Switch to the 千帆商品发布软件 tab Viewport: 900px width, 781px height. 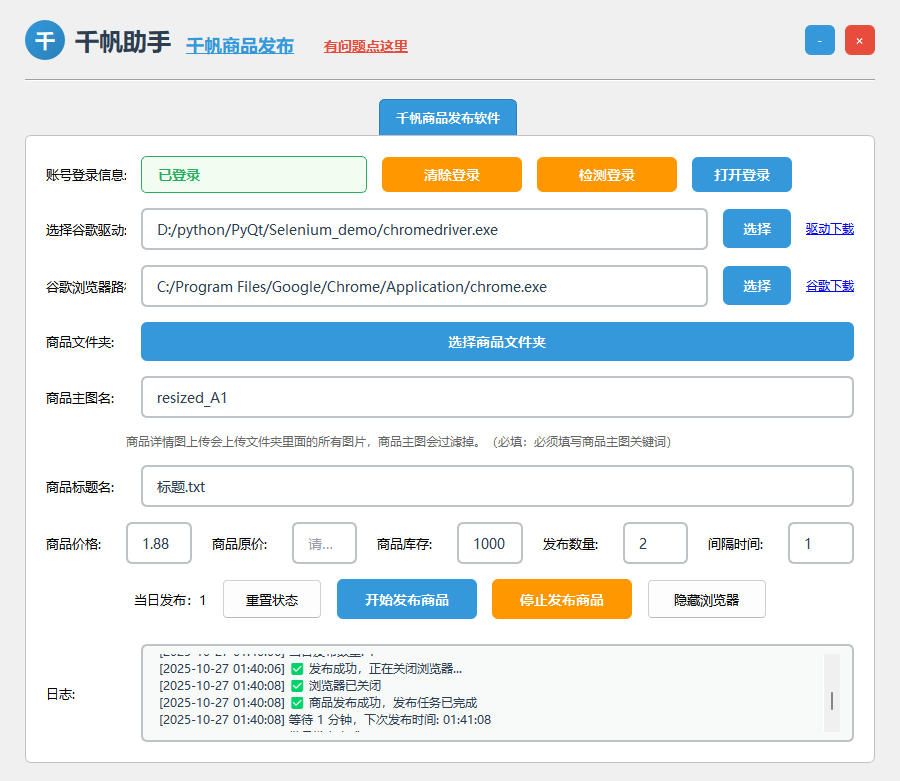(x=447, y=116)
